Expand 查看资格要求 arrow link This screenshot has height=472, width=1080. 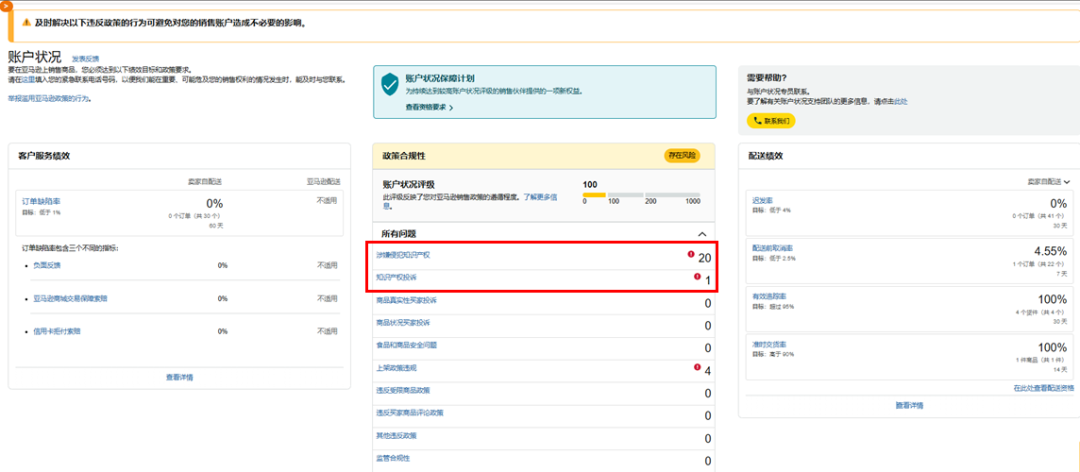click(x=429, y=107)
